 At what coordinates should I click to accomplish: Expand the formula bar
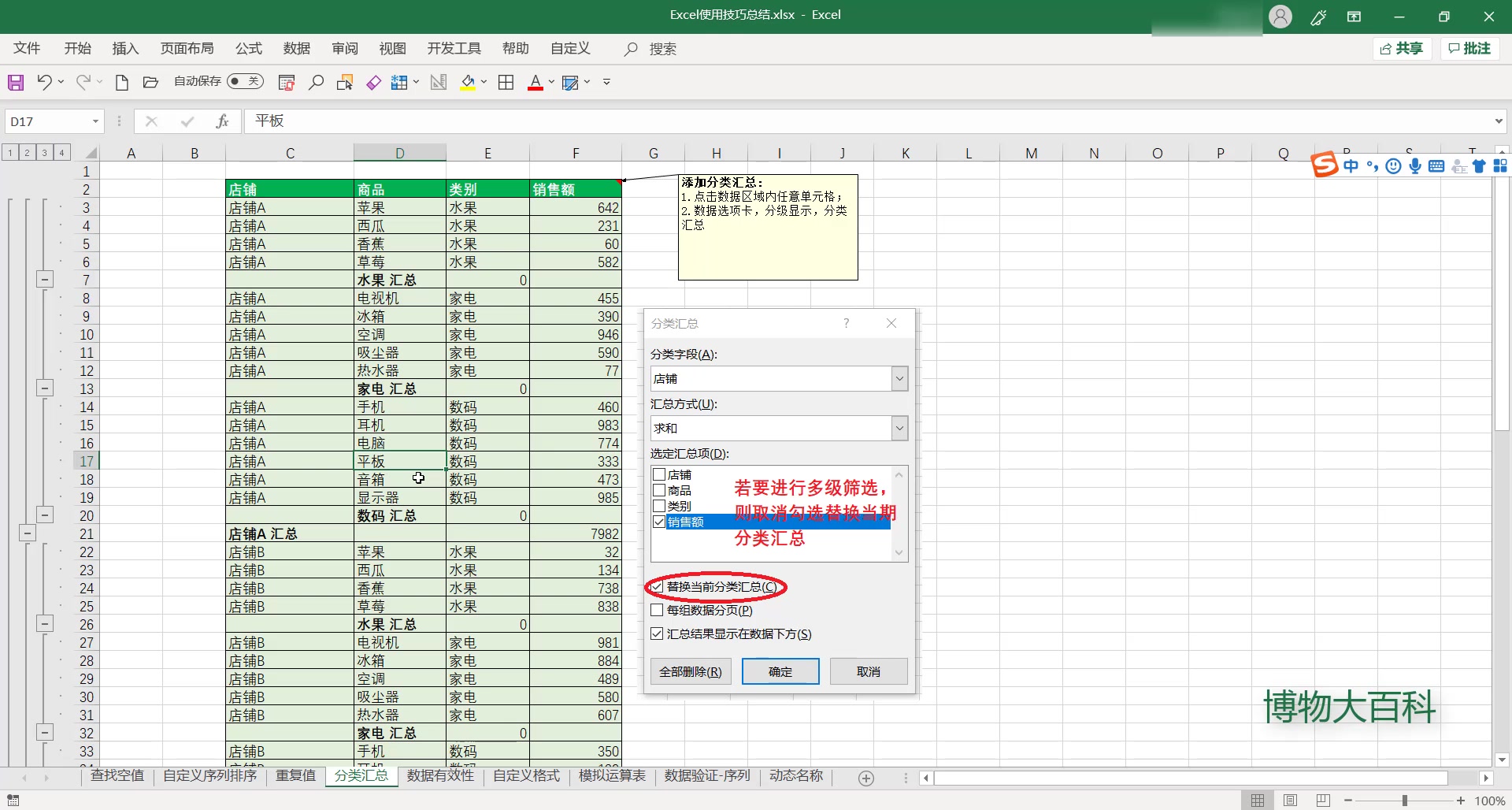pos(1498,121)
